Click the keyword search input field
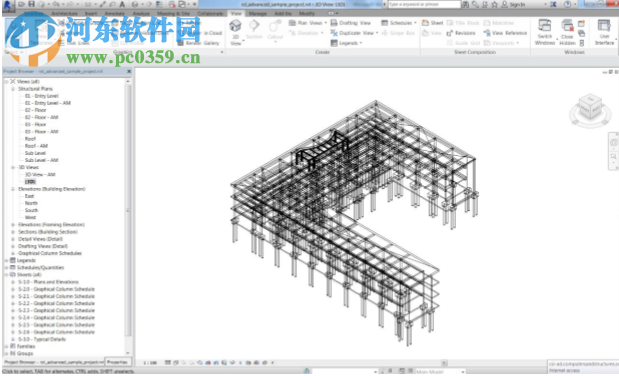This screenshot has width=619, height=376. 424,4
